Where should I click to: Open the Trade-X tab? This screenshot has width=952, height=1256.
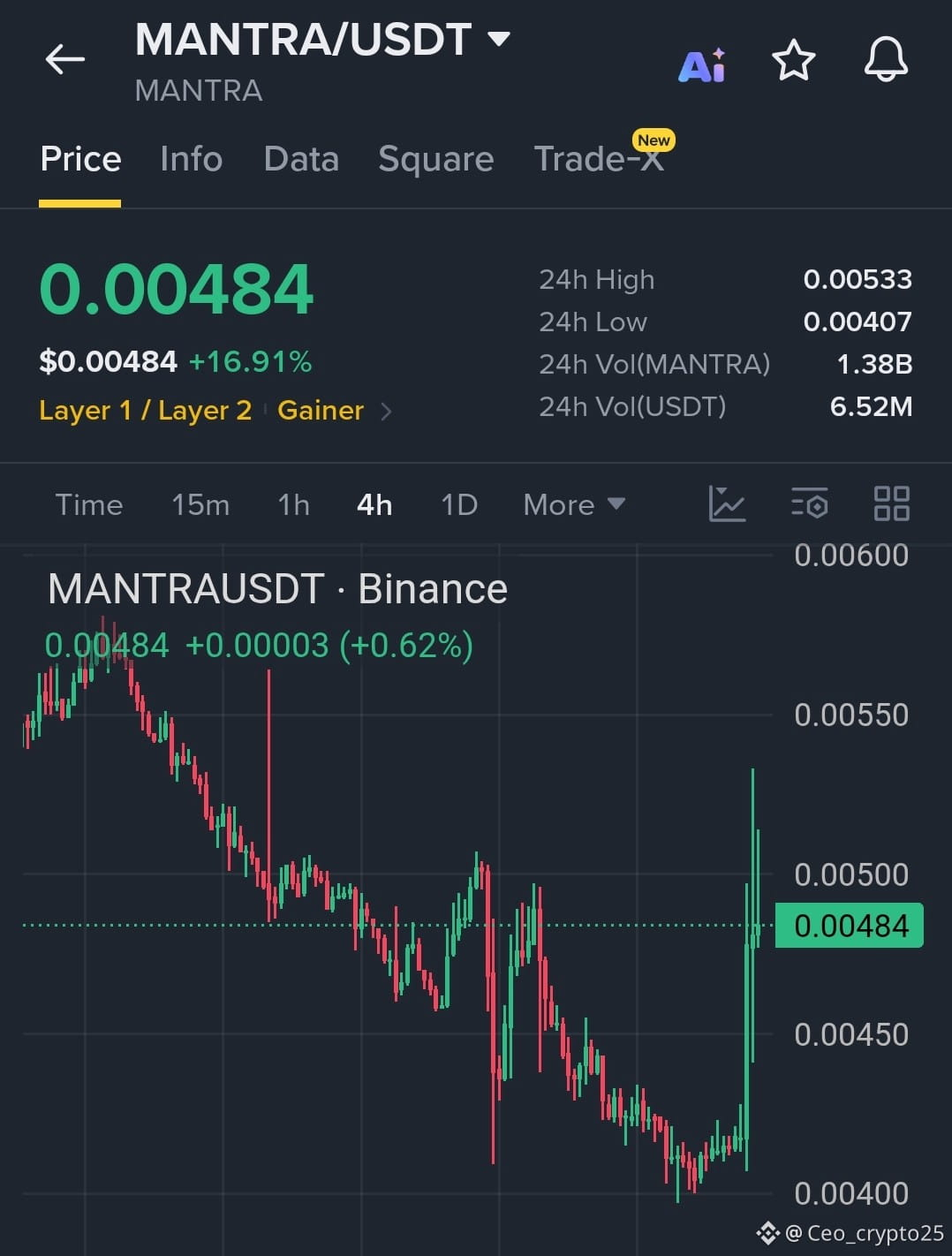[x=599, y=159]
